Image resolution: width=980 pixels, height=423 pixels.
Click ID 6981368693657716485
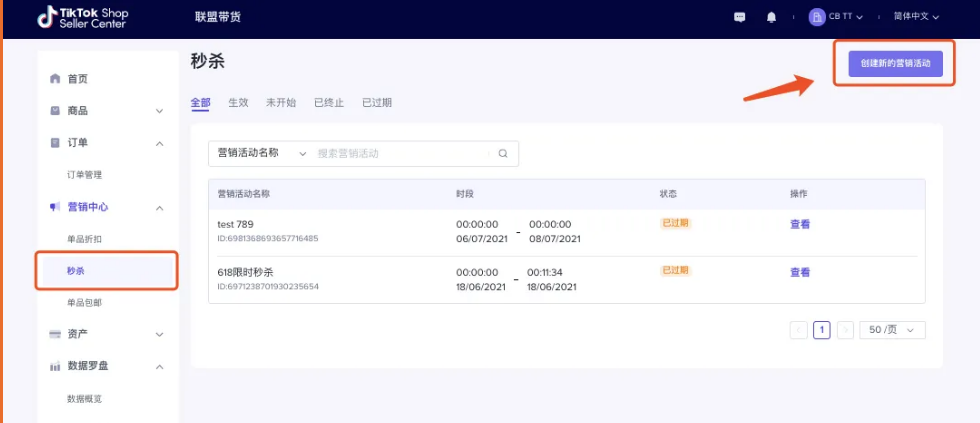[268, 239]
